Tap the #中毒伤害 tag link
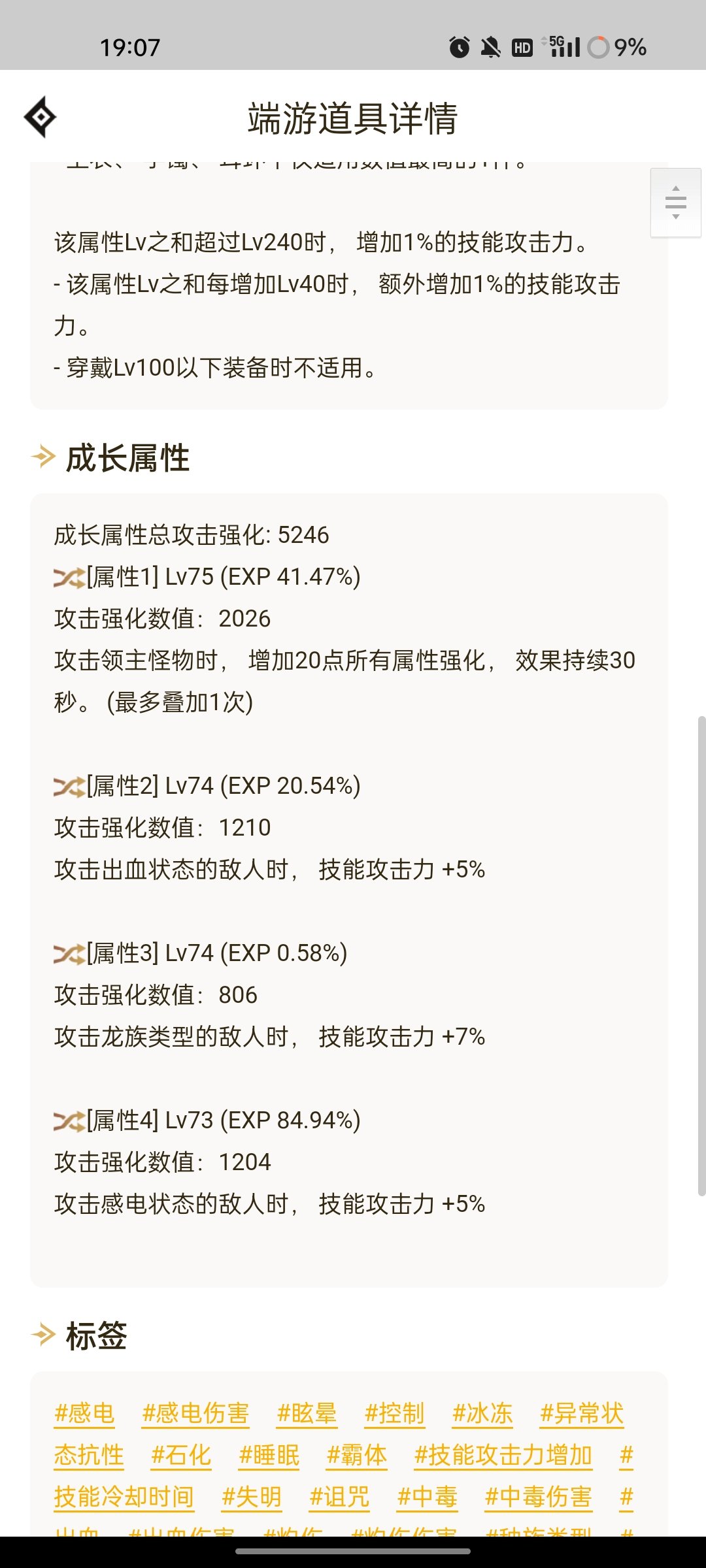 tap(539, 1497)
